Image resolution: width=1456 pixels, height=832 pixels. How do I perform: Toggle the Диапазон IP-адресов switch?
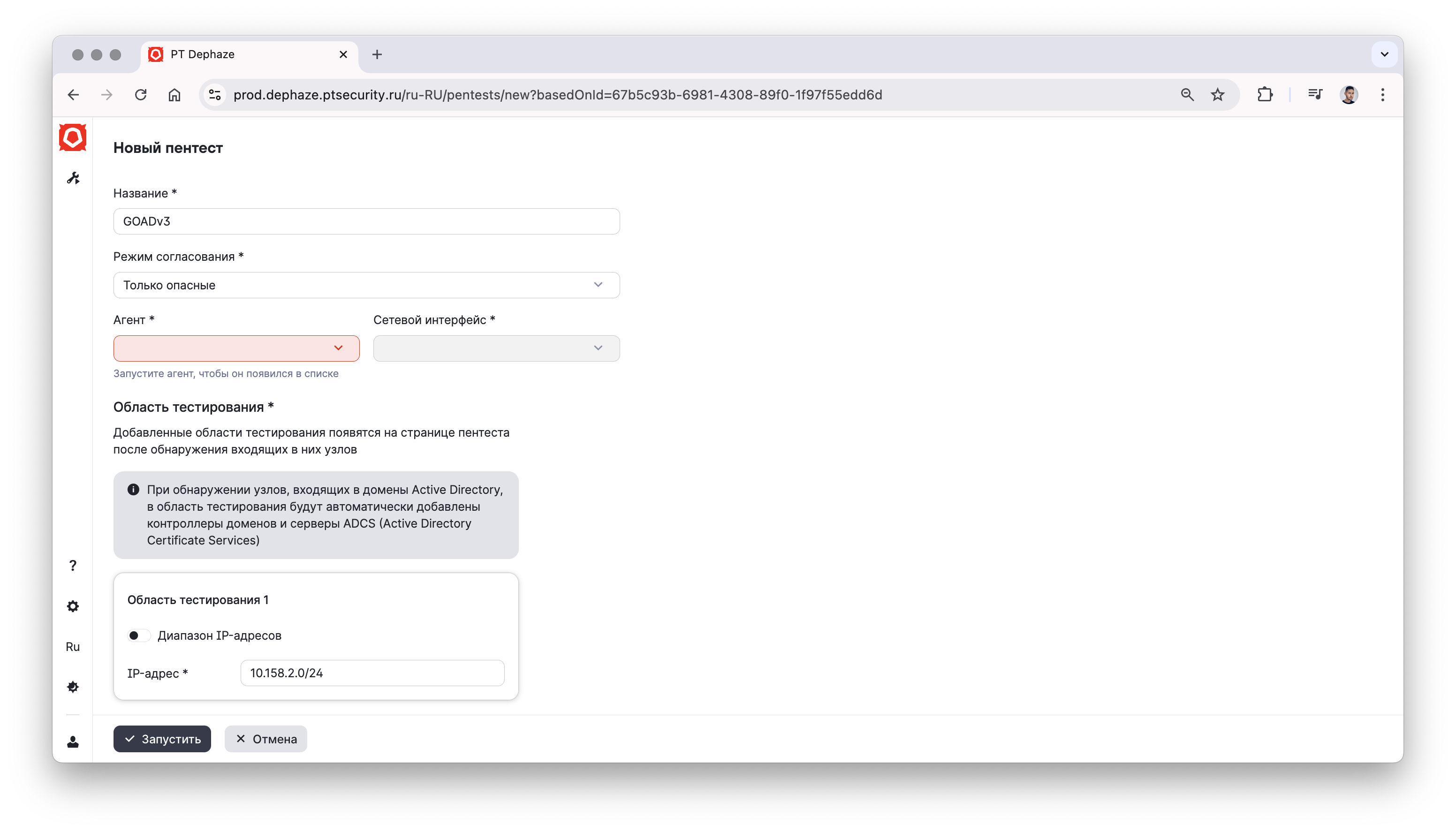click(138, 635)
